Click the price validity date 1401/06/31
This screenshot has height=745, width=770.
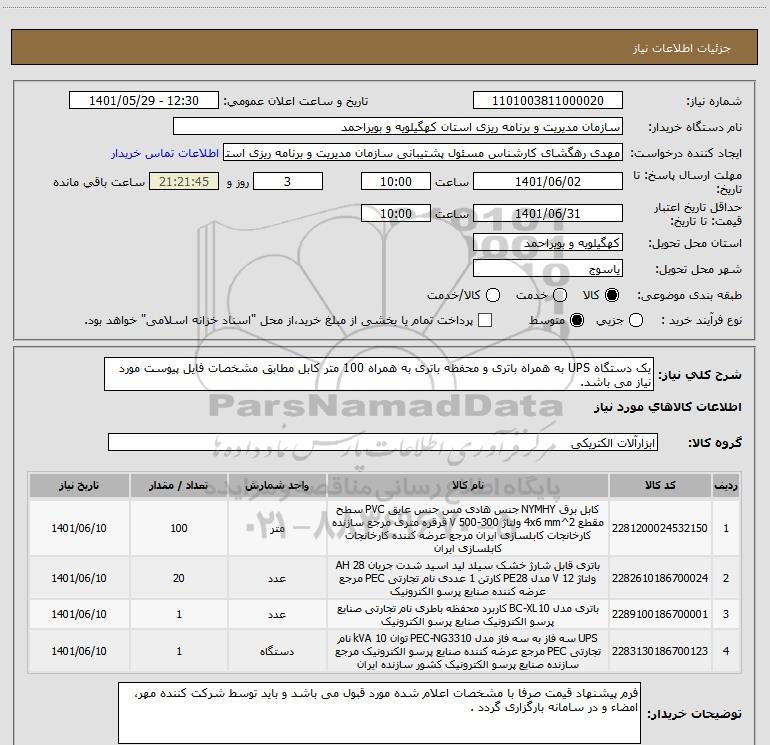point(548,214)
